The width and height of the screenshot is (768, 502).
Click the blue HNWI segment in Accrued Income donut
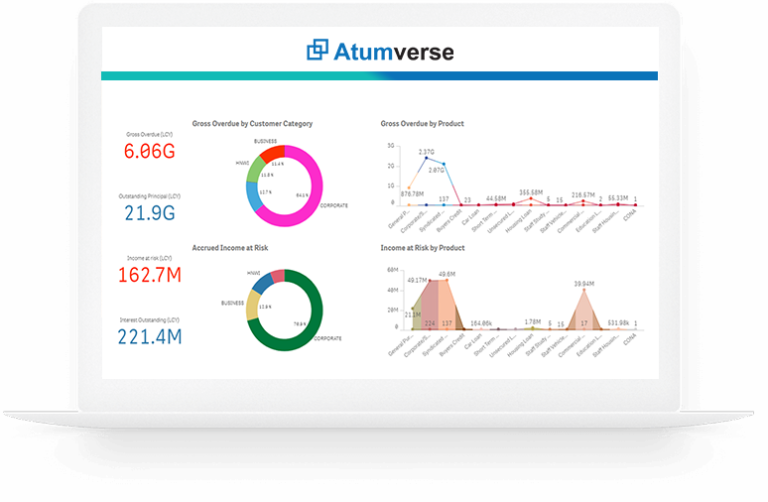[x=262, y=283]
